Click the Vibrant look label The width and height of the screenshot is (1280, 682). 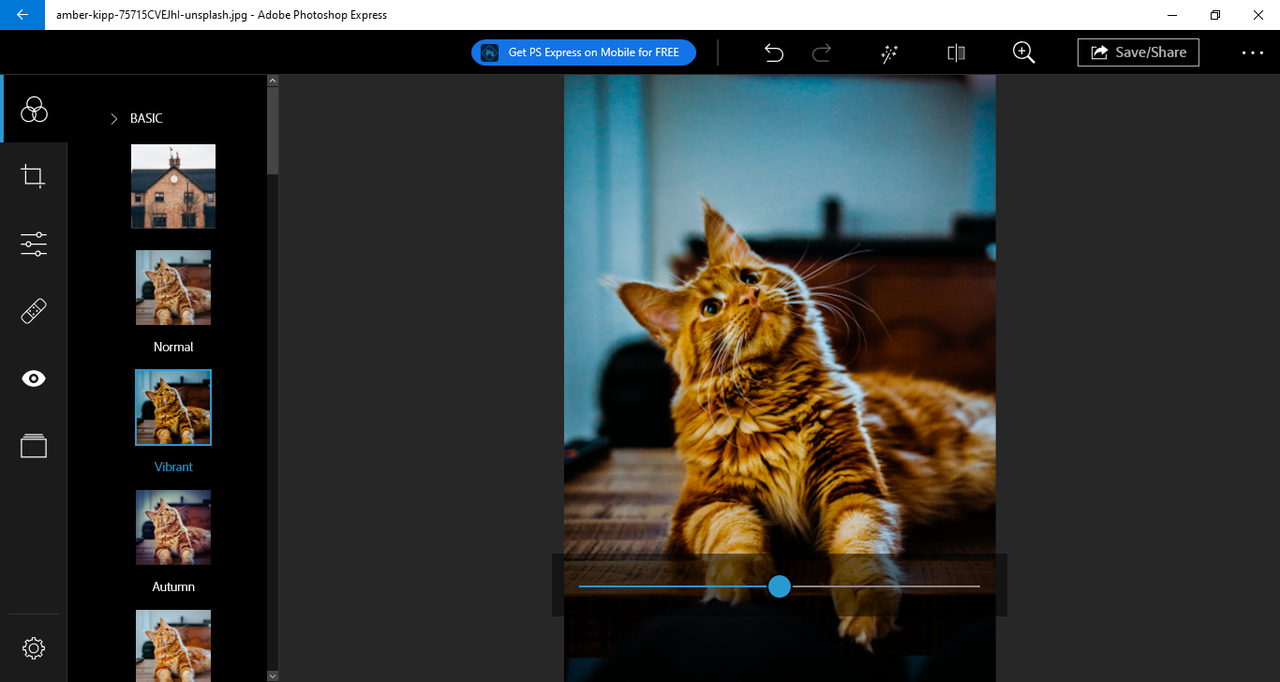[173, 467]
